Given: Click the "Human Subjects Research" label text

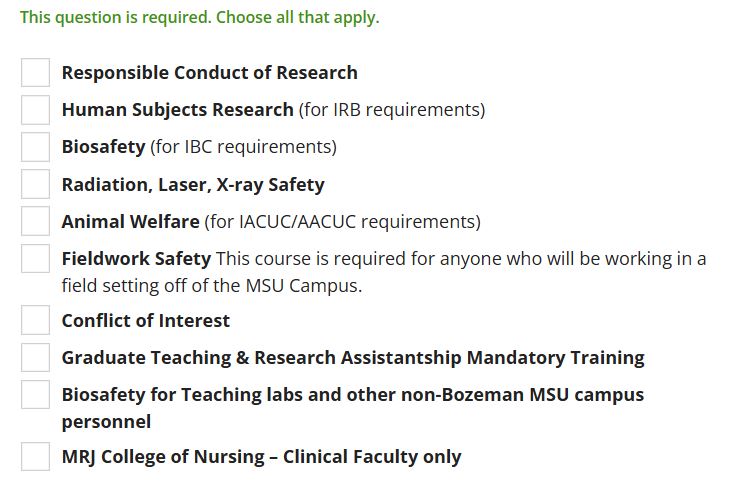Looking at the screenshot, I should (x=177, y=110).
